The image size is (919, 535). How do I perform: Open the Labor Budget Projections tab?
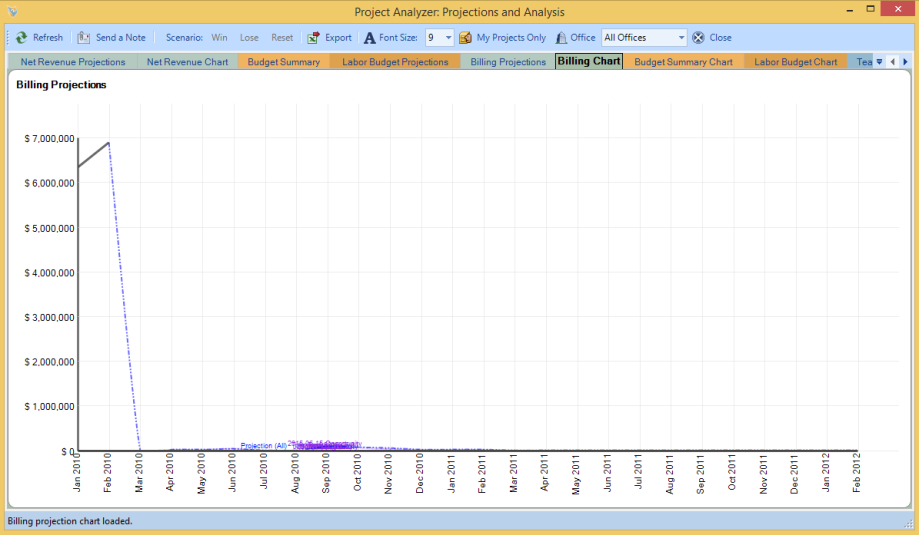[395, 62]
